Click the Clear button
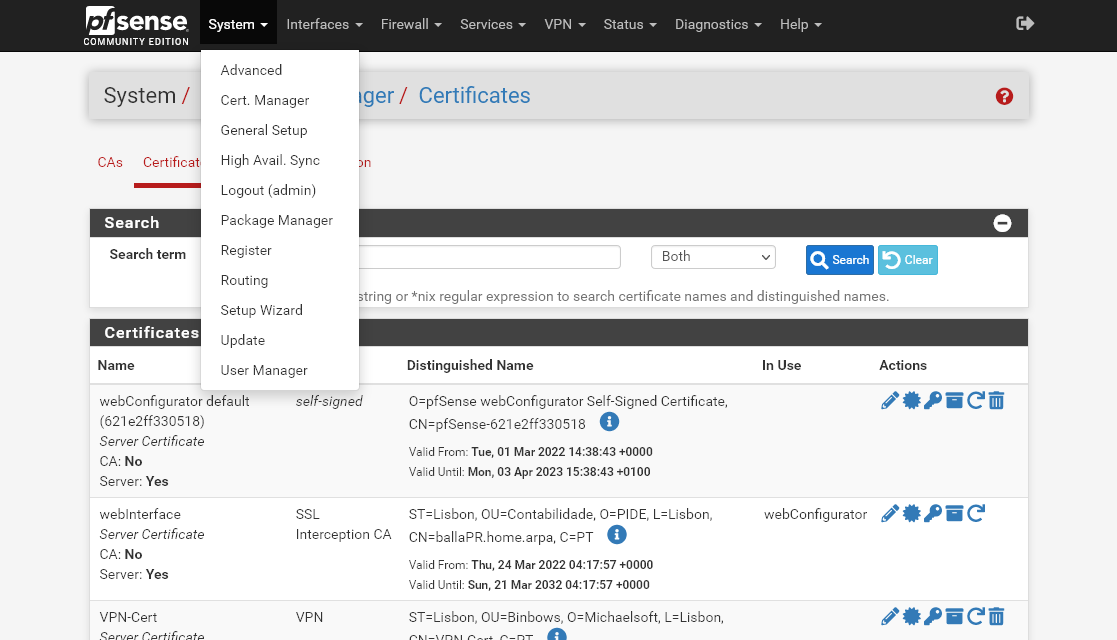Viewport: 1117px width, 640px height. coord(907,260)
